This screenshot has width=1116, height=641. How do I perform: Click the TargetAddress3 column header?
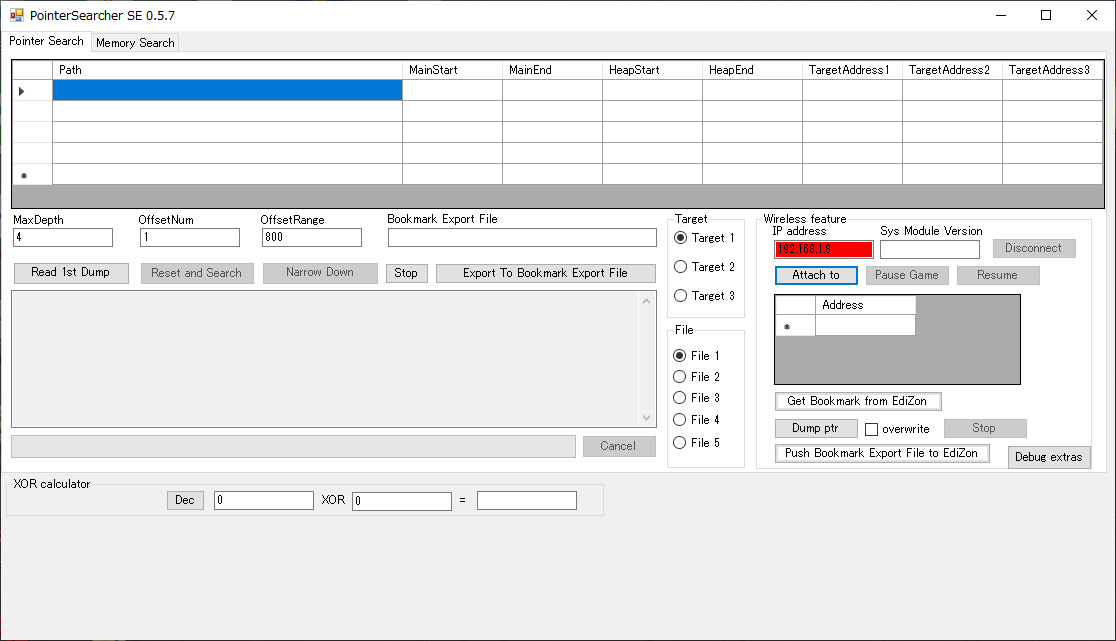click(x=1053, y=70)
